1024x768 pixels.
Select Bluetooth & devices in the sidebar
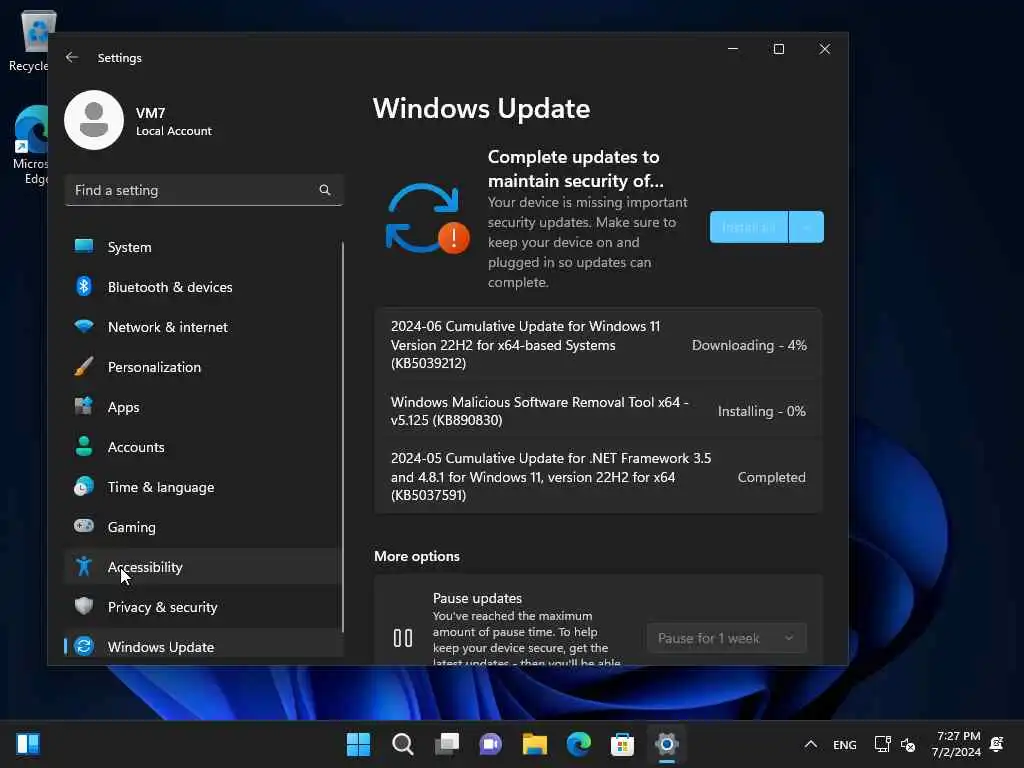(x=204, y=287)
